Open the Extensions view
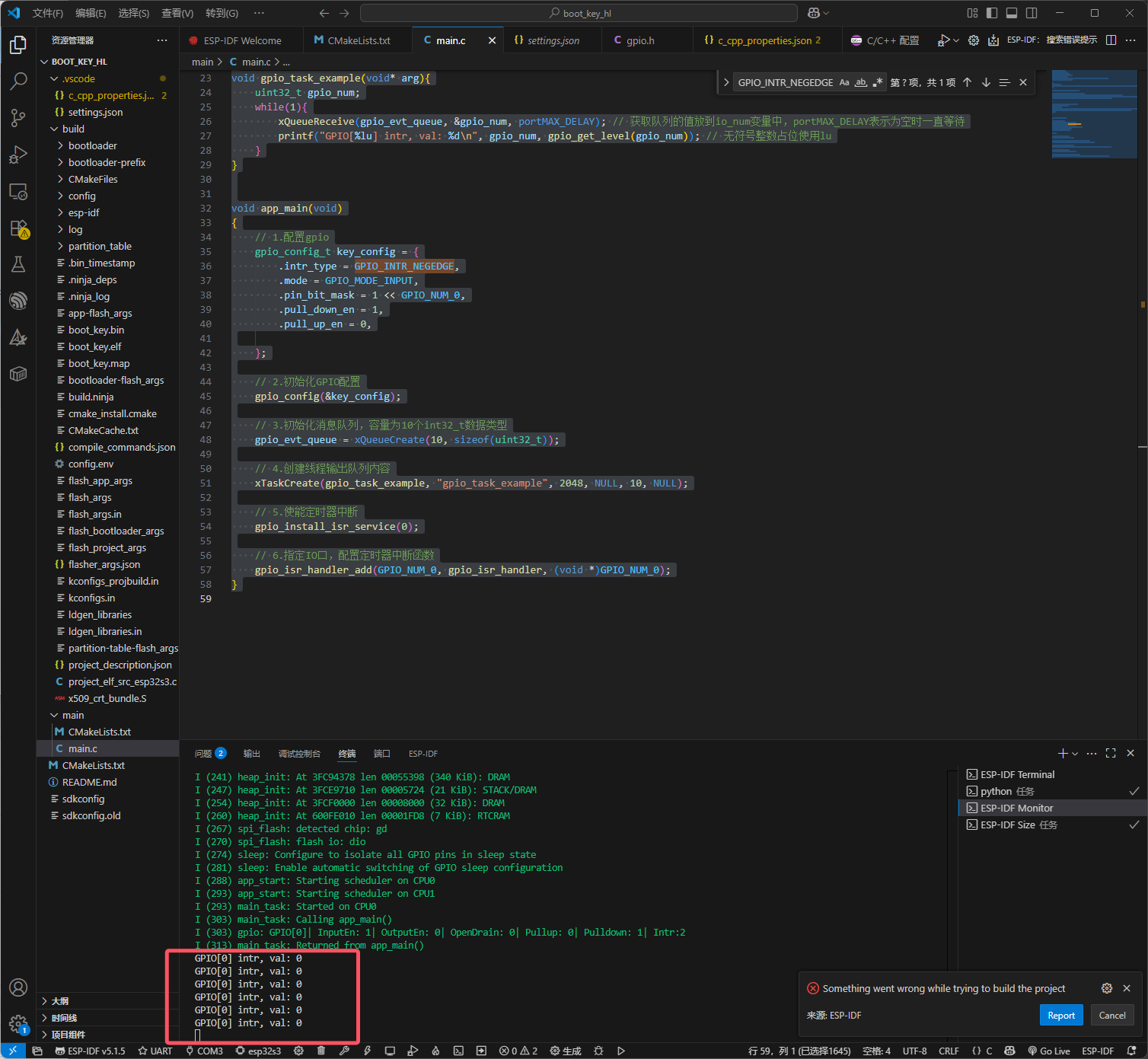Screen dimensions: 1148x1059 click(18, 228)
